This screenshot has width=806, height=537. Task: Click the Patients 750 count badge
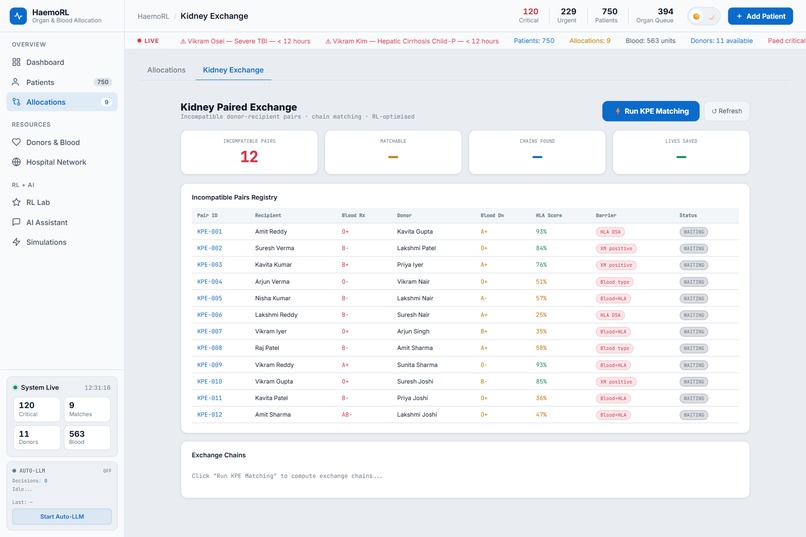(x=103, y=82)
